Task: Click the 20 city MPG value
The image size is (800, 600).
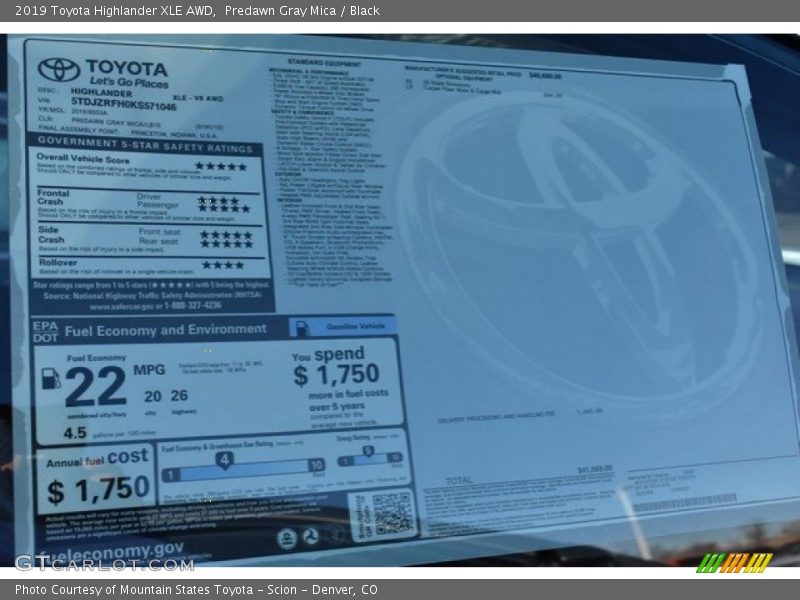Action: [153, 396]
